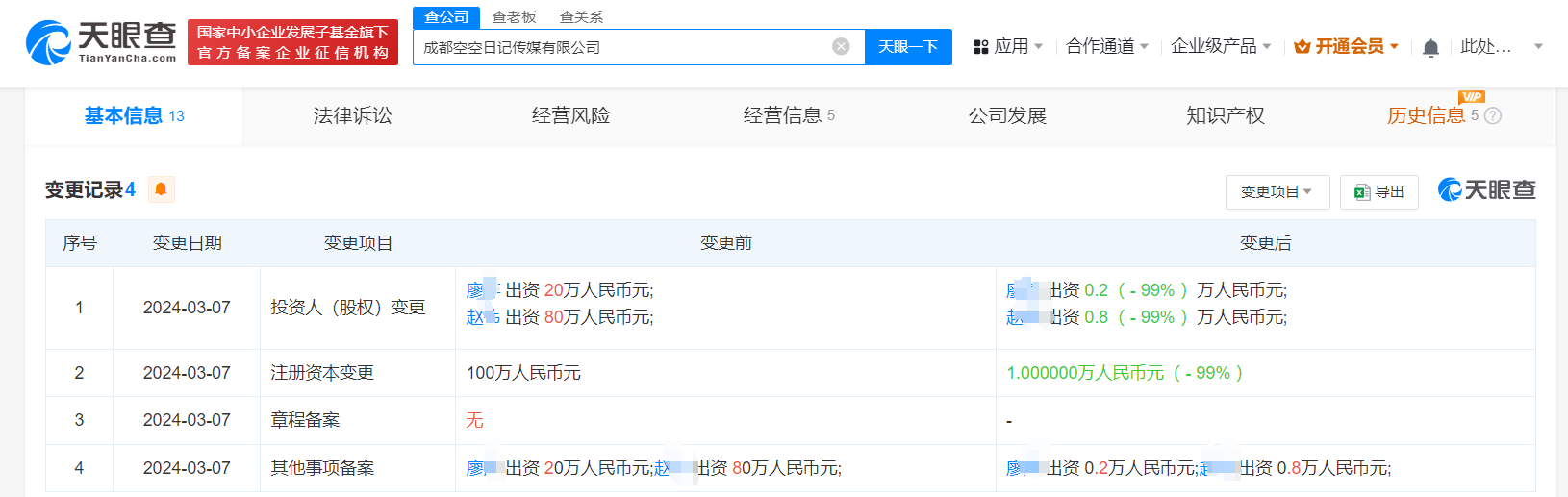Switch to the 经营风险 tab
Viewport: 1568px width, 497px height.
click(570, 116)
